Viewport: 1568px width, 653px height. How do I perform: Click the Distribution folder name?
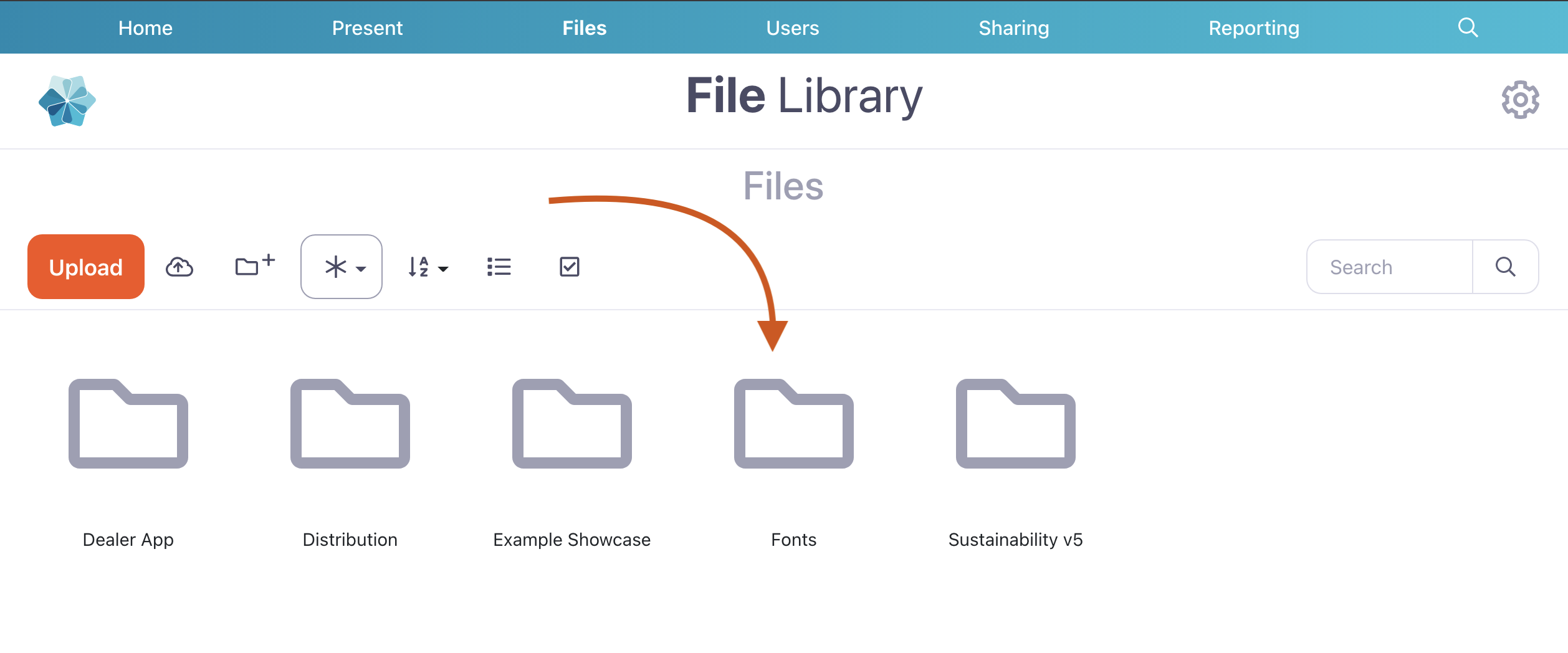(350, 540)
